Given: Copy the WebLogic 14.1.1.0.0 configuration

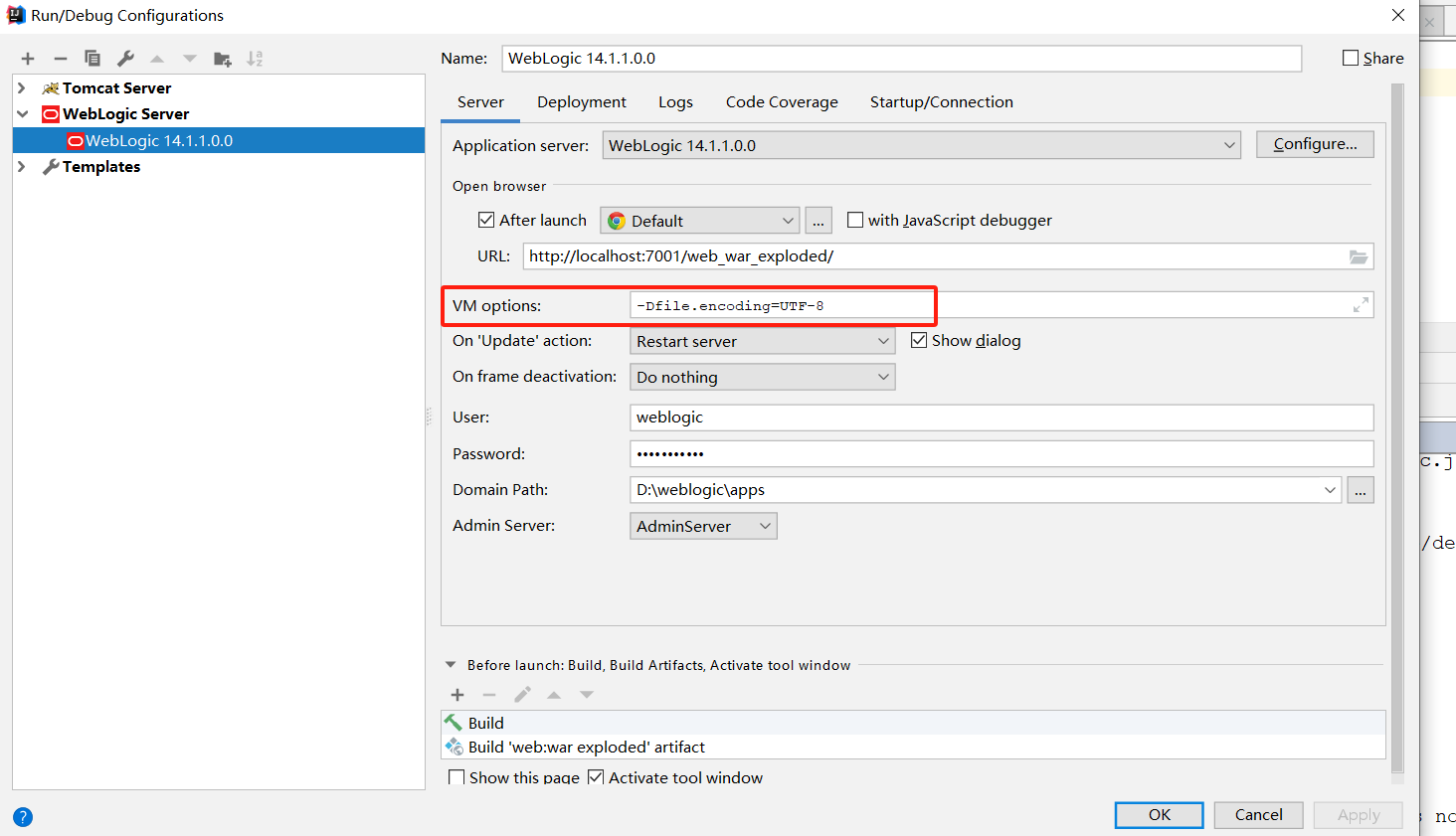Looking at the screenshot, I should click(91, 58).
